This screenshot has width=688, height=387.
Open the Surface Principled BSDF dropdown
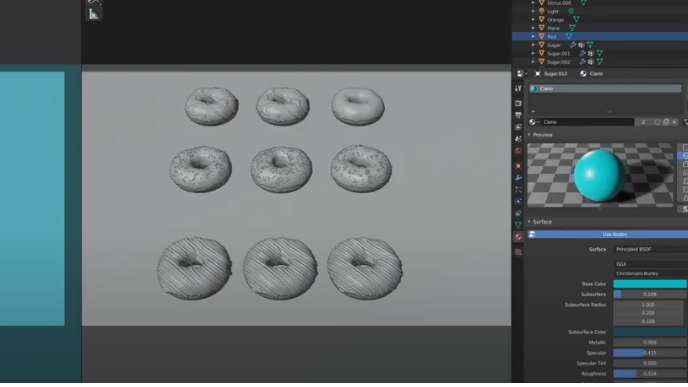pos(650,249)
